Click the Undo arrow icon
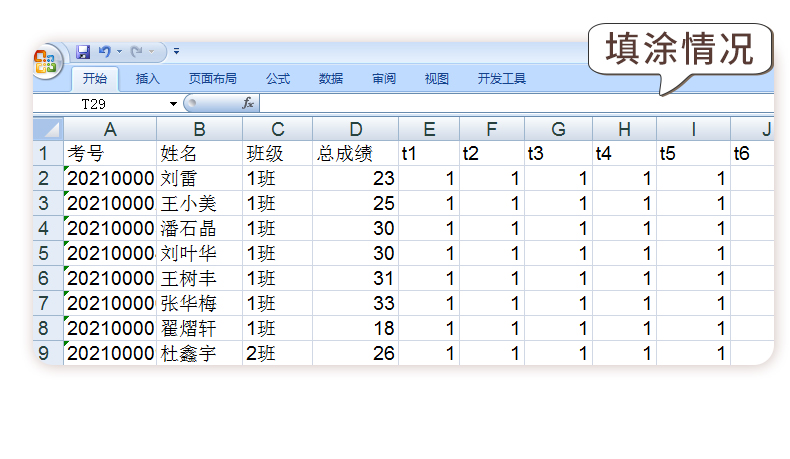Image resolution: width=790 pixels, height=459 pixels. [x=104, y=51]
